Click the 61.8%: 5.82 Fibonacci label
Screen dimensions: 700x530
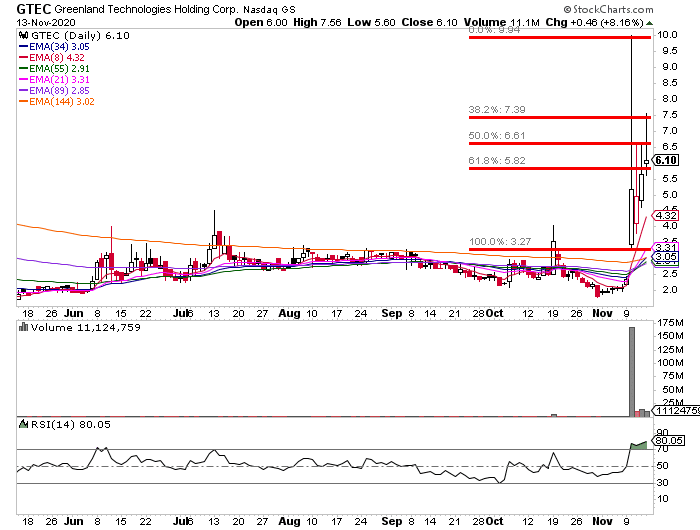pos(497,160)
